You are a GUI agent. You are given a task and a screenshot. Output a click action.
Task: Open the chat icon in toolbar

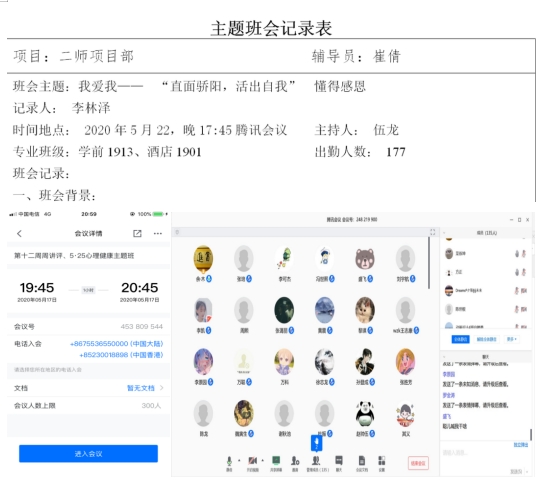click(339, 460)
